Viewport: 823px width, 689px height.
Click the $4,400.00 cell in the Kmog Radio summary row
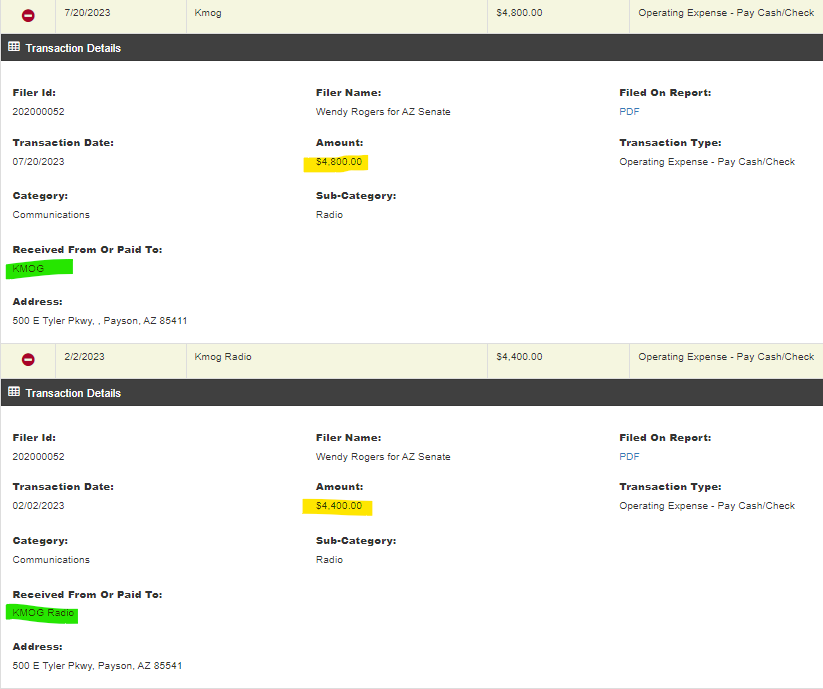coord(558,361)
